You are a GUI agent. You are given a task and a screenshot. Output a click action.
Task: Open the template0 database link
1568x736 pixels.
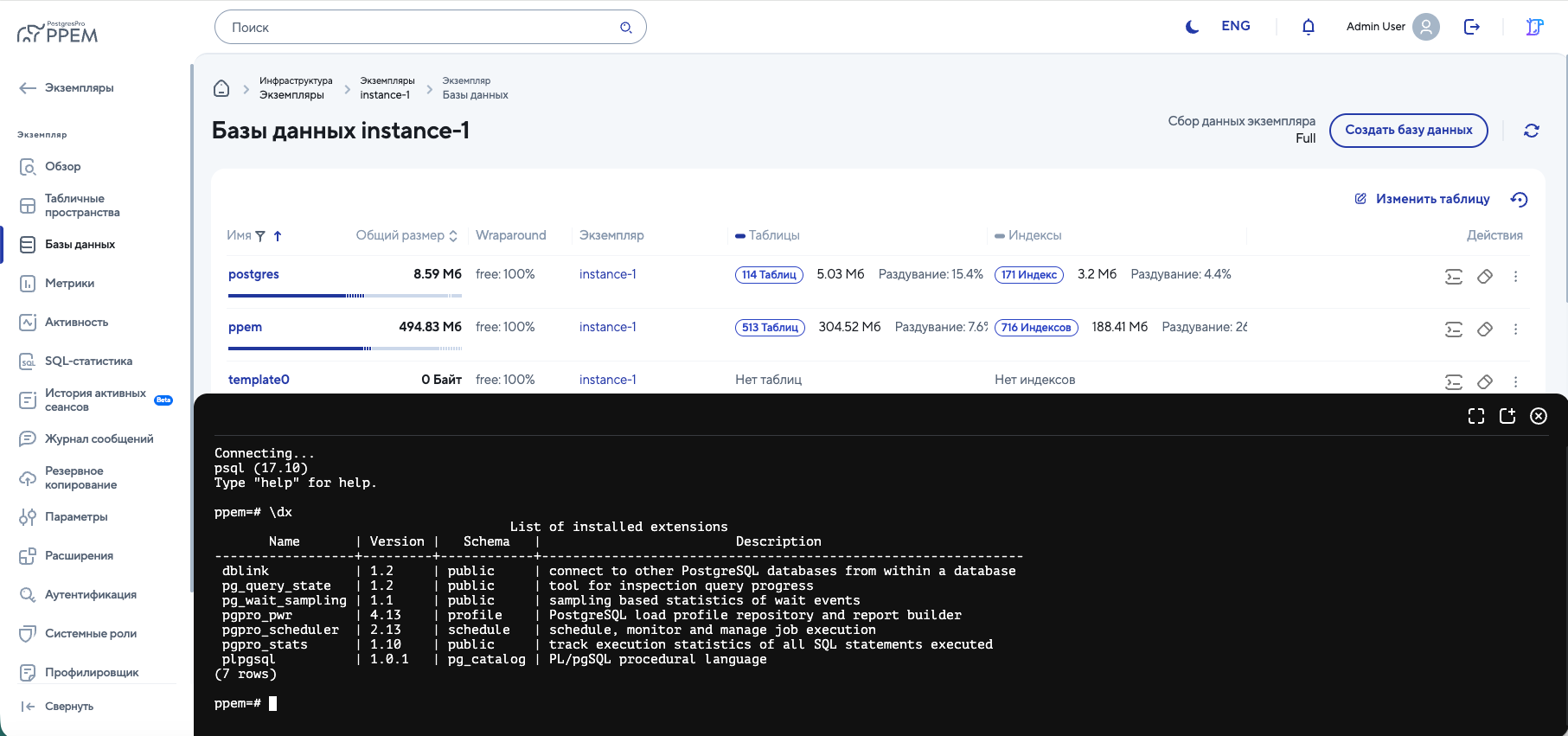point(259,380)
